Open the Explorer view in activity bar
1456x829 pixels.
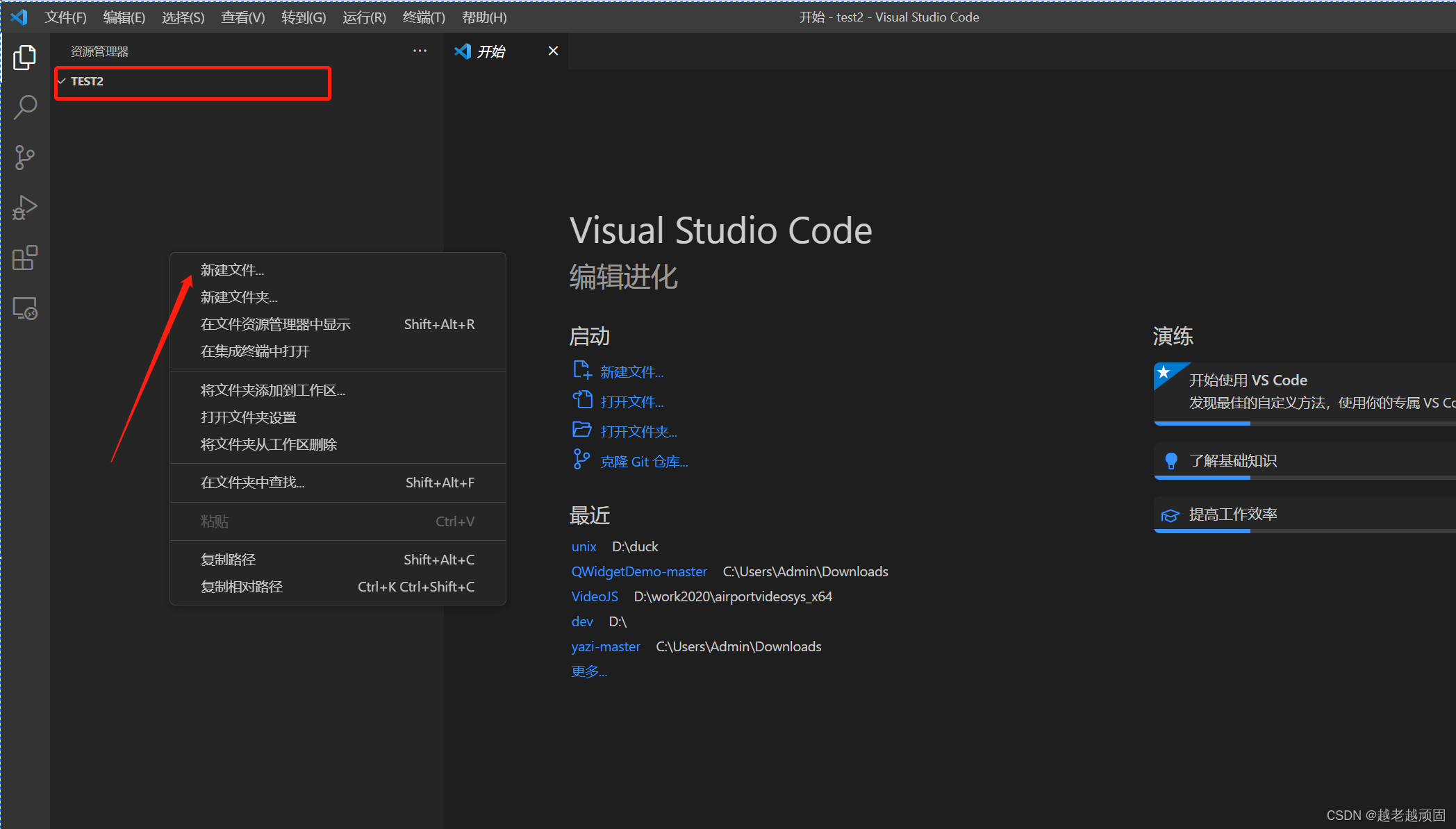click(25, 58)
